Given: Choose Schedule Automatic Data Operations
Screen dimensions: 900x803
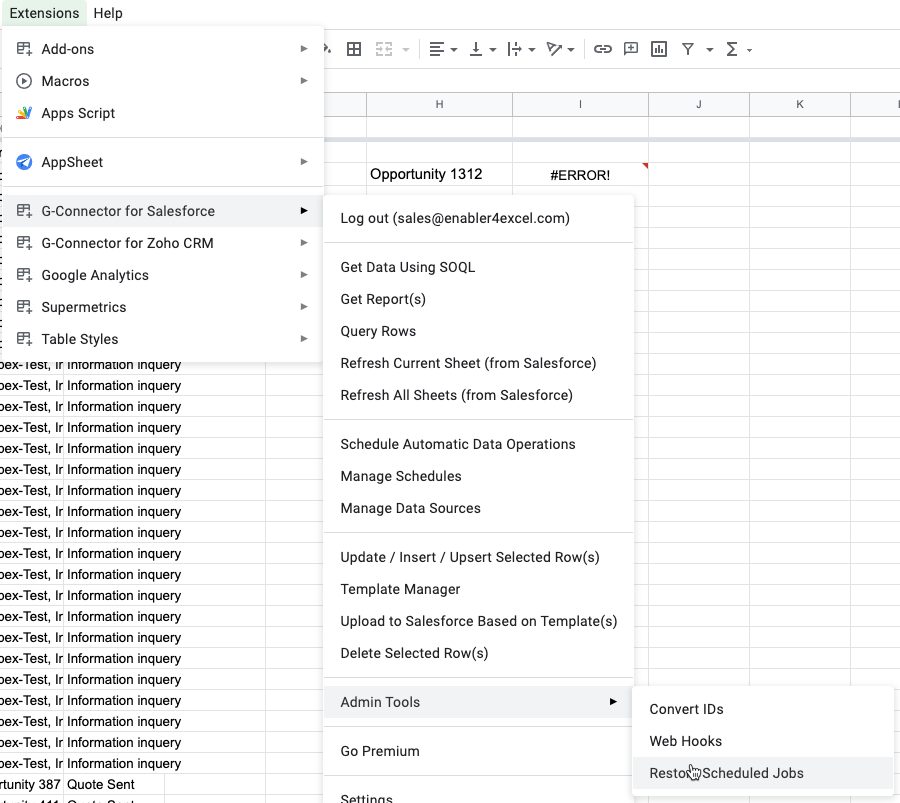Looking at the screenshot, I should (x=479, y=444).
